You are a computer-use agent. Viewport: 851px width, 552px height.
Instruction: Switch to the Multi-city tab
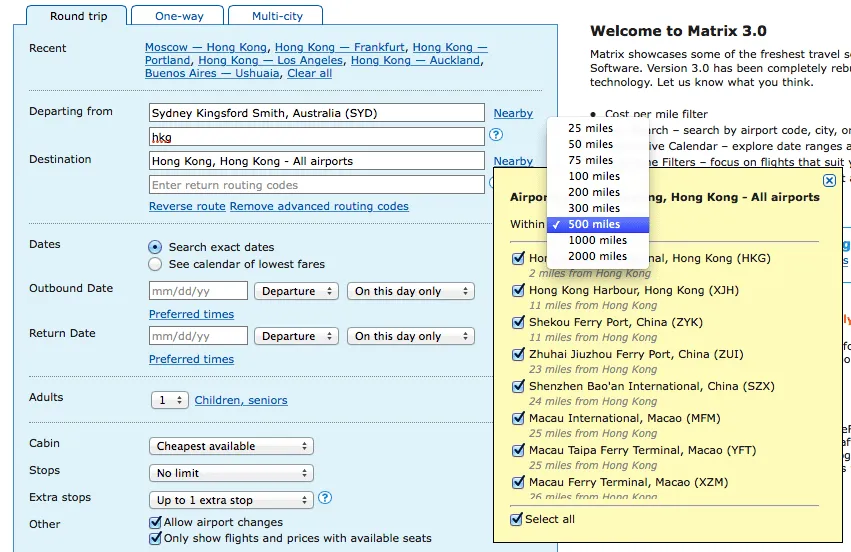[x=277, y=16]
